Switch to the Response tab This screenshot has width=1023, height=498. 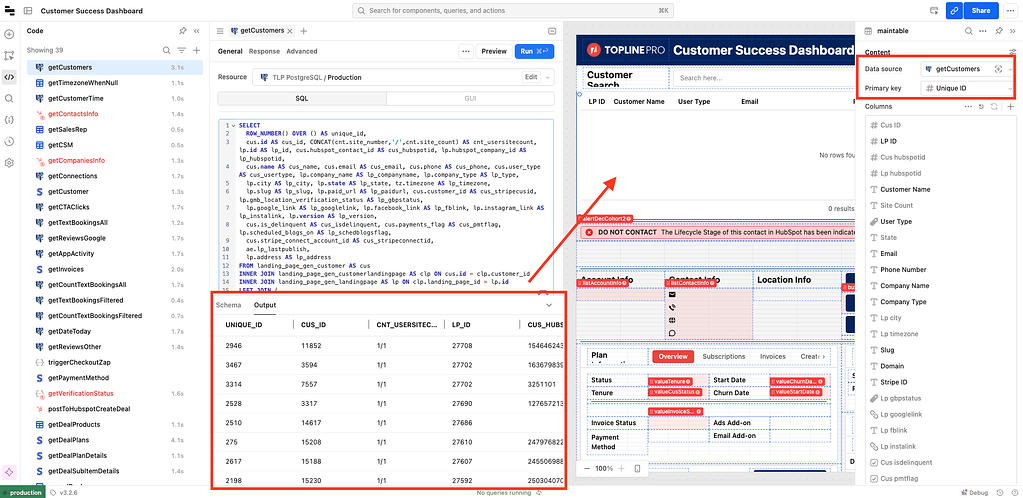(264, 51)
